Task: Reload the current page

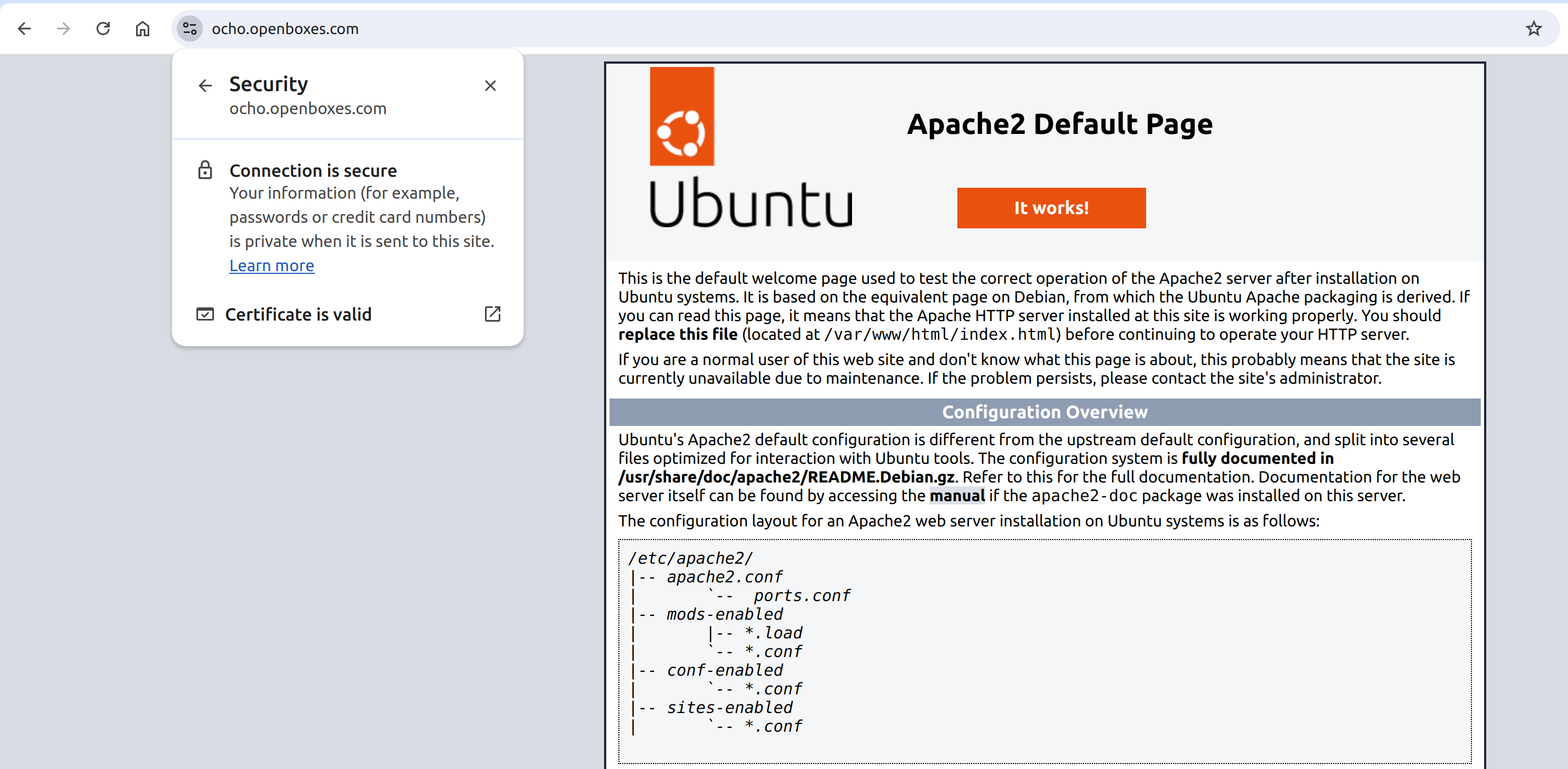Action: point(103,29)
